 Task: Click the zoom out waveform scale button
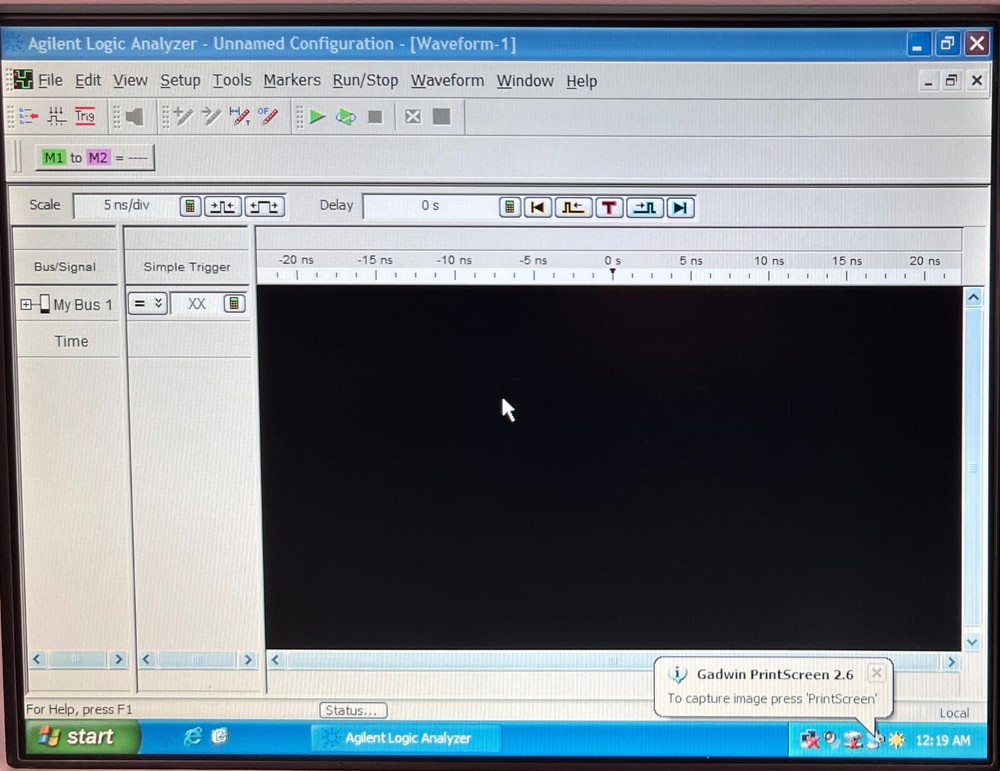[223, 206]
